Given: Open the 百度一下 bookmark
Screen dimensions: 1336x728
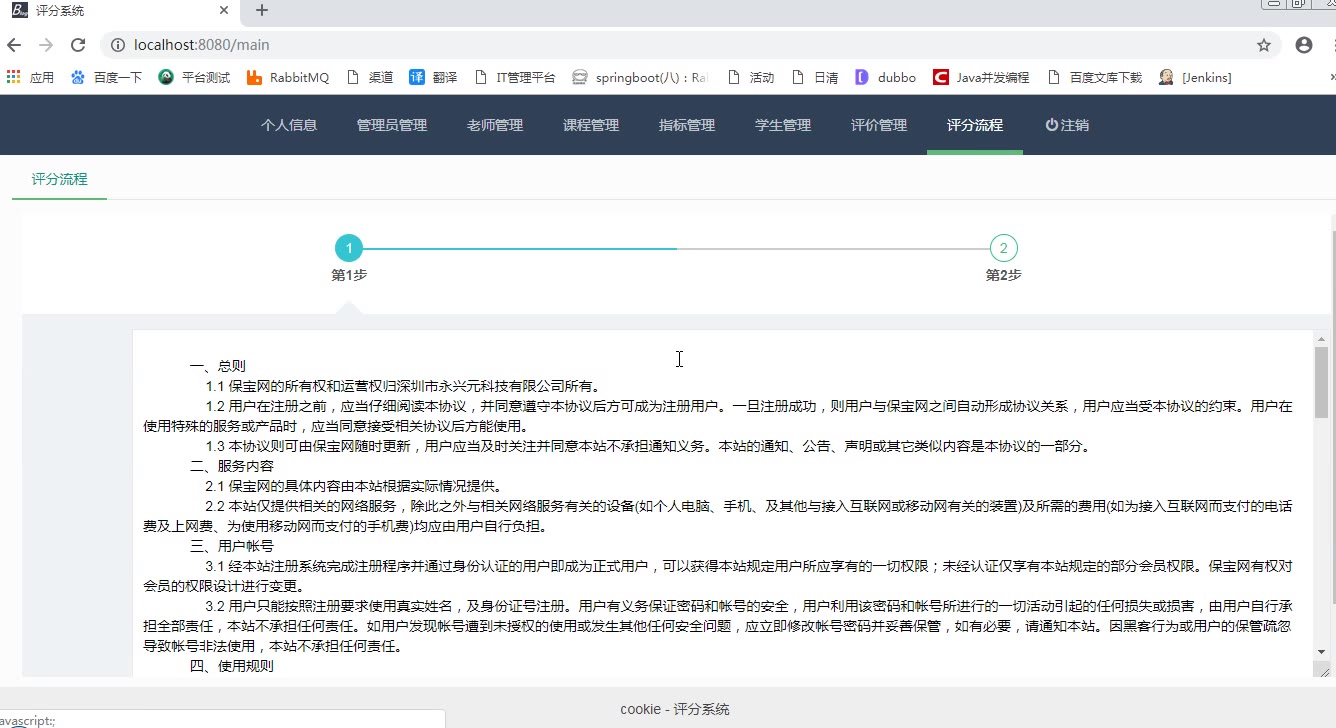Looking at the screenshot, I should click(106, 77).
